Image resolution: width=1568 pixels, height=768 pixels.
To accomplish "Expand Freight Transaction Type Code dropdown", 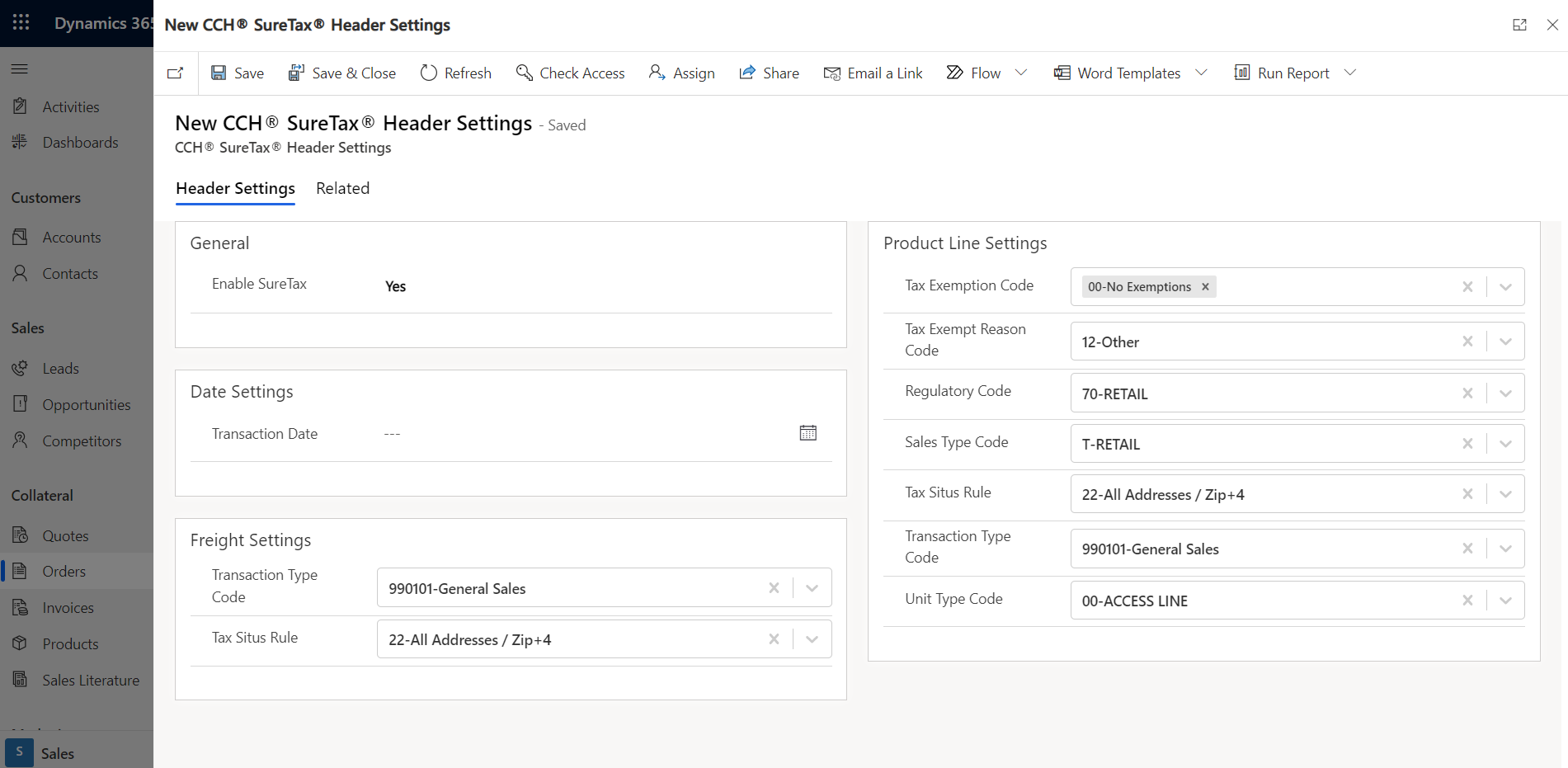I will point(812,588).
